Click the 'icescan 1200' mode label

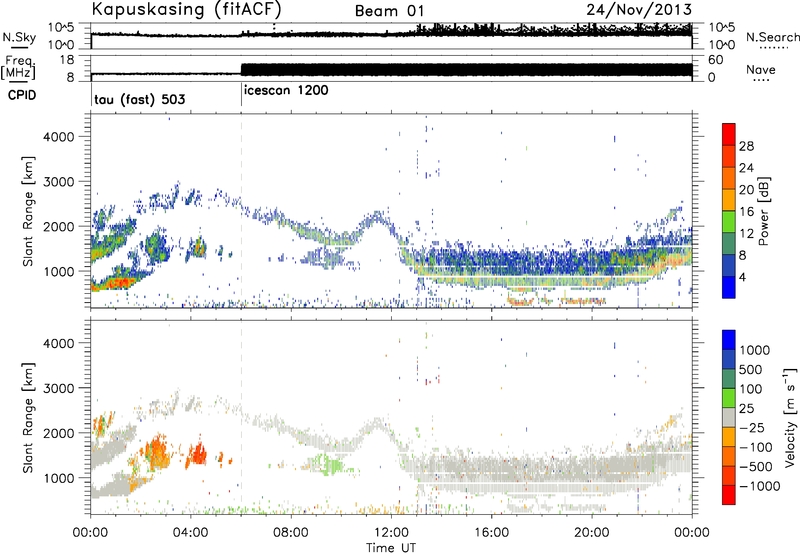[286, 91]
